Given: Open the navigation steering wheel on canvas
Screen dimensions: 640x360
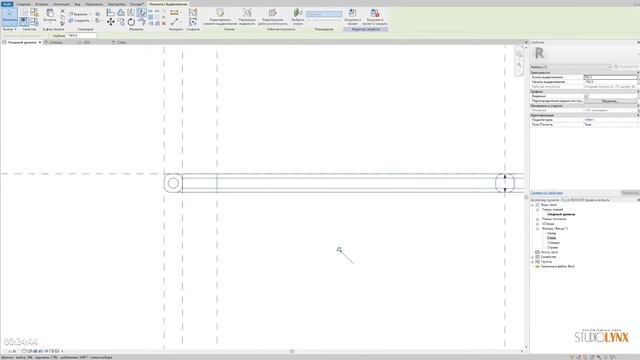Looking at the screenshot, I should 519,54.
